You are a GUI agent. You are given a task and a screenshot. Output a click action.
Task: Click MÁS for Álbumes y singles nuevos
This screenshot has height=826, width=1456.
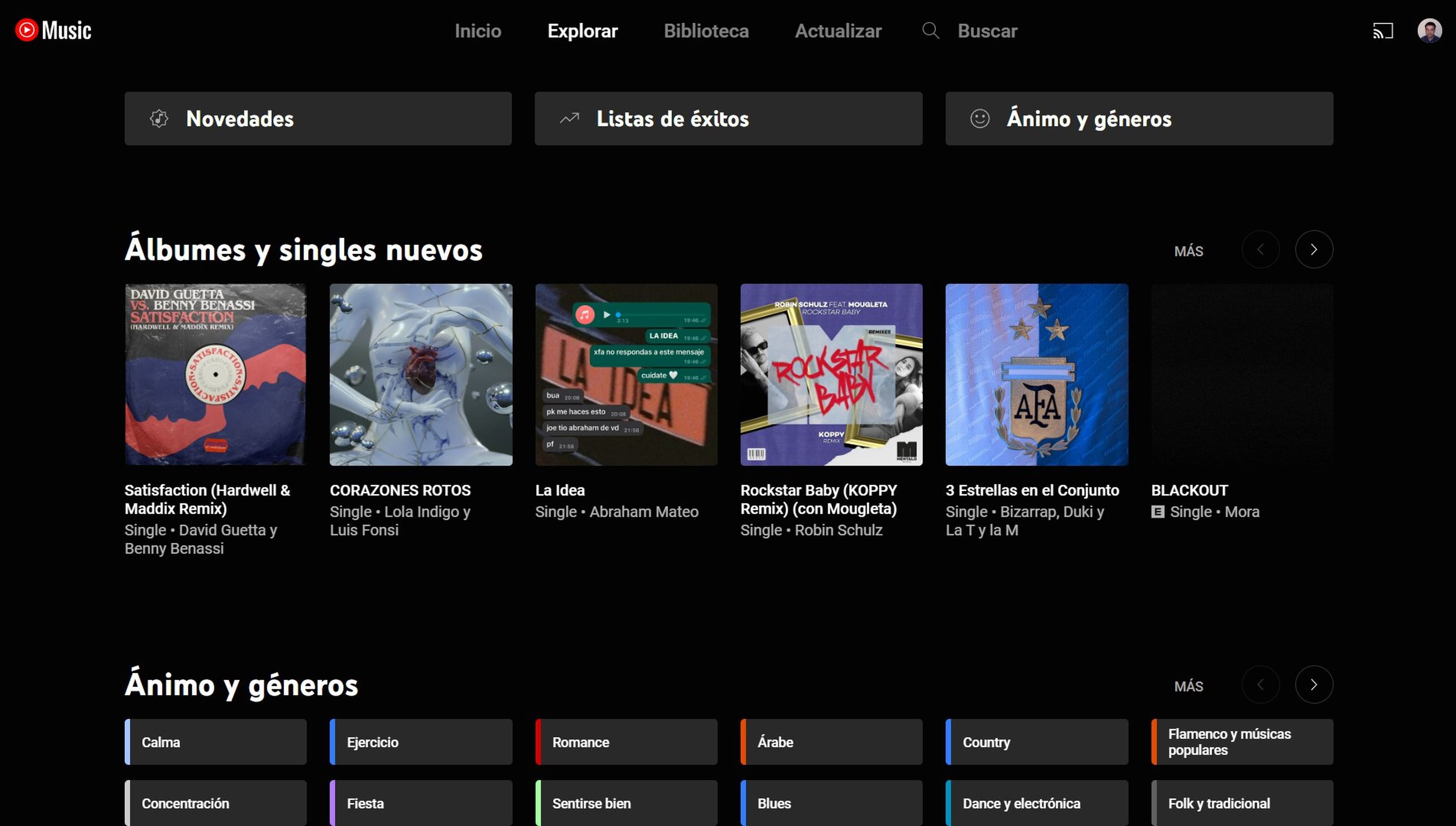pos(1189,251)
